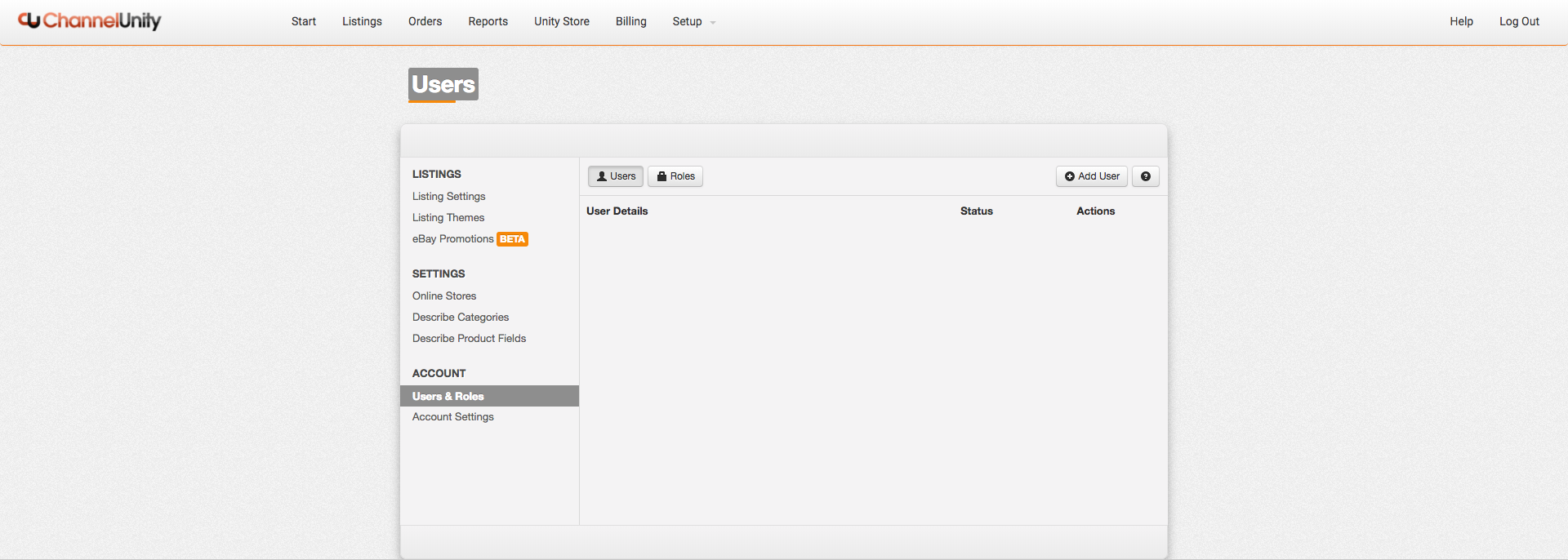This screenshot has width=1568, height=560.
Task: Expand the Setup dropdown menu
Action: (693, 22)
